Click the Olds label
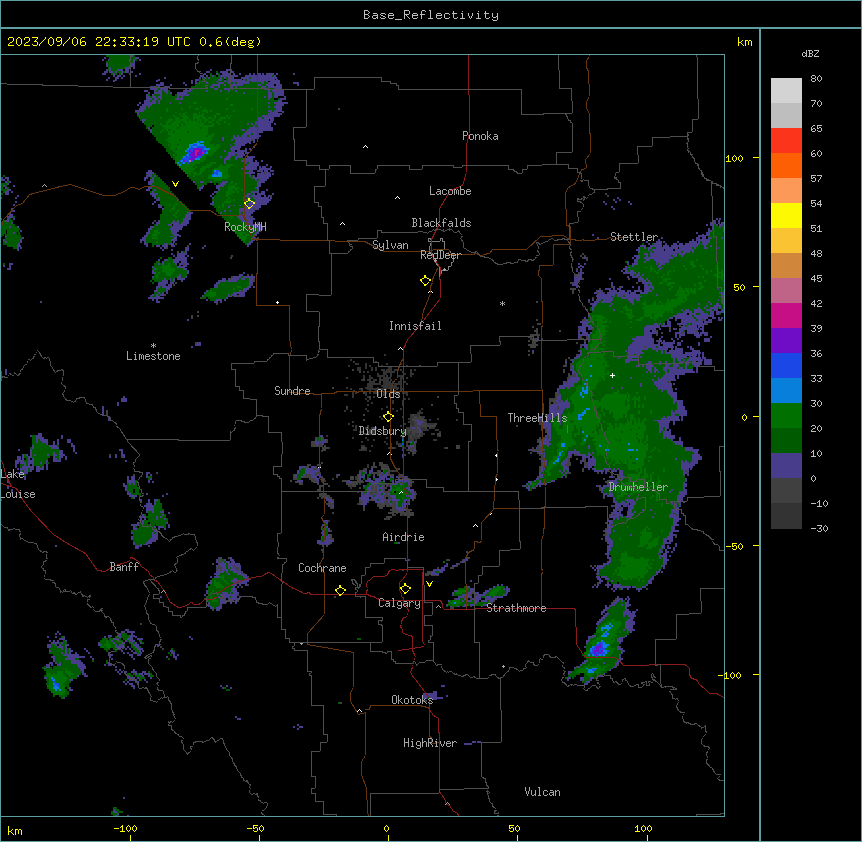 click(x=388, y=394)
